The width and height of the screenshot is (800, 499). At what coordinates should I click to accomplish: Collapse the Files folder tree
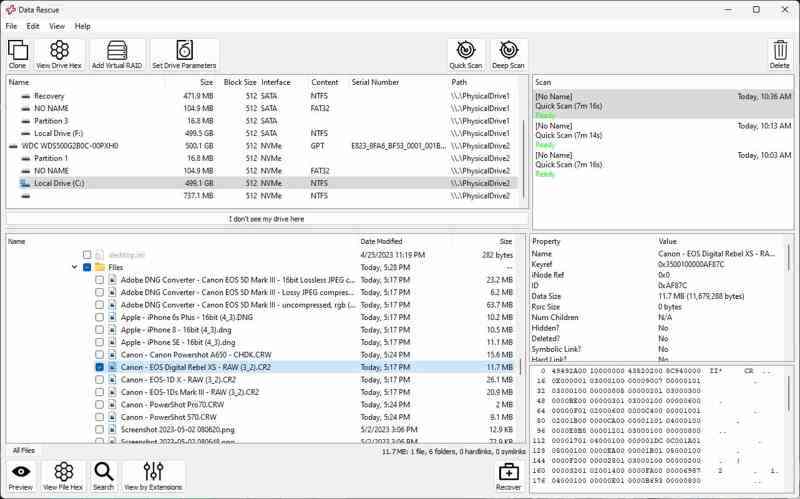coord(74,268)
